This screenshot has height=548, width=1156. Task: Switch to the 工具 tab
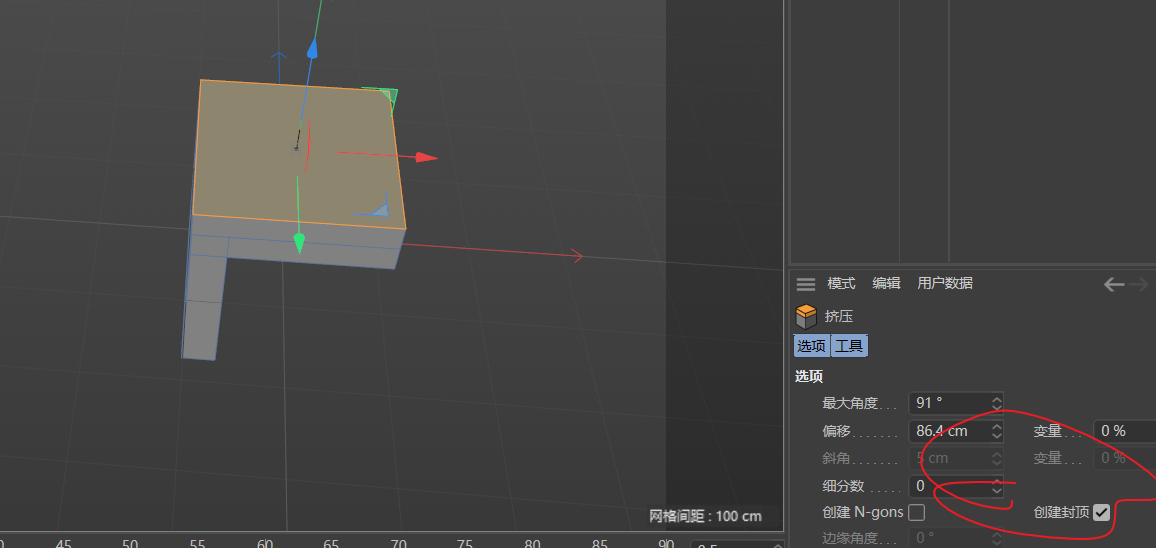click(x=849, y=346)
